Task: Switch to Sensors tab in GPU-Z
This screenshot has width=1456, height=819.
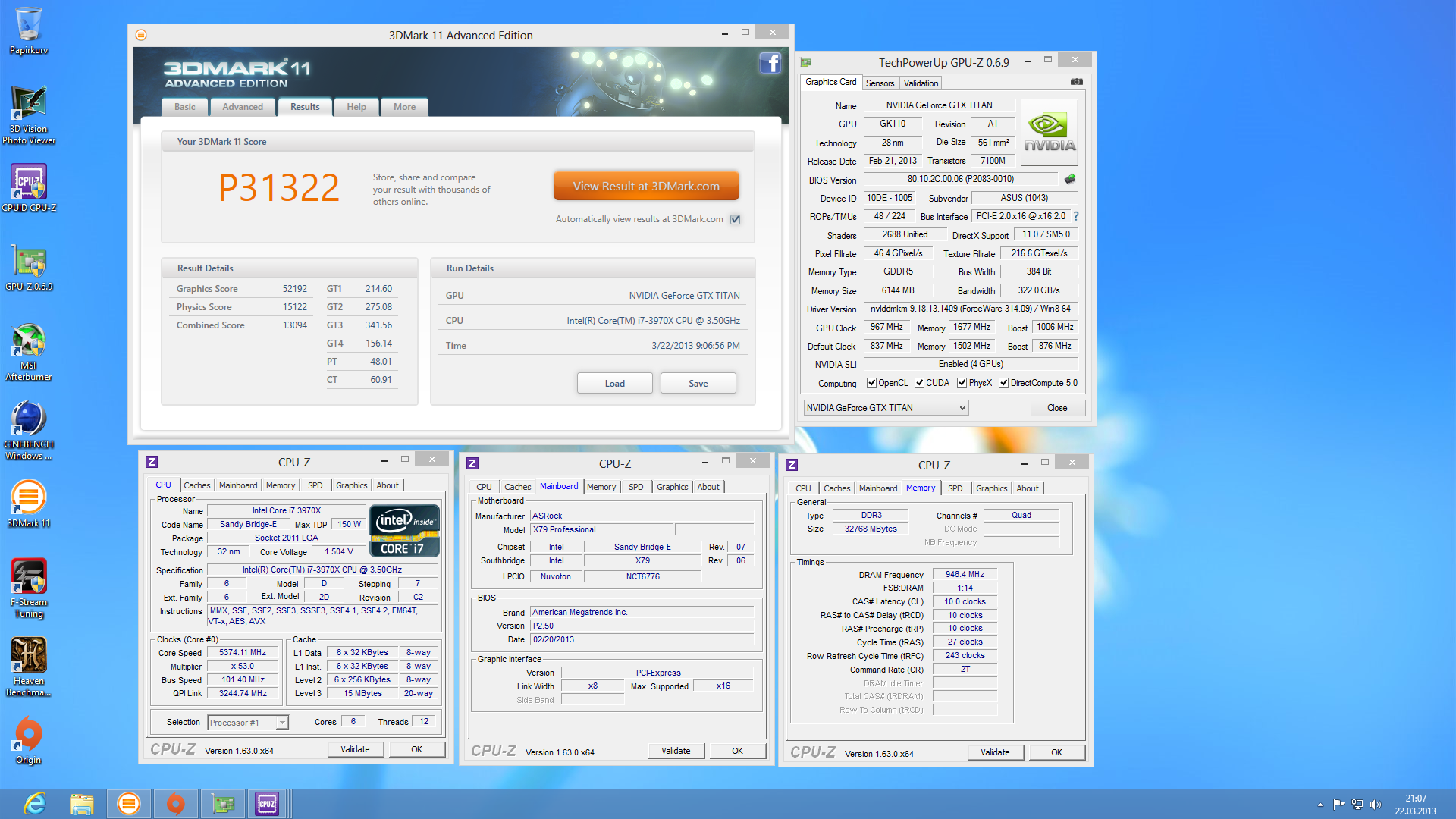Action: [880, 83]
